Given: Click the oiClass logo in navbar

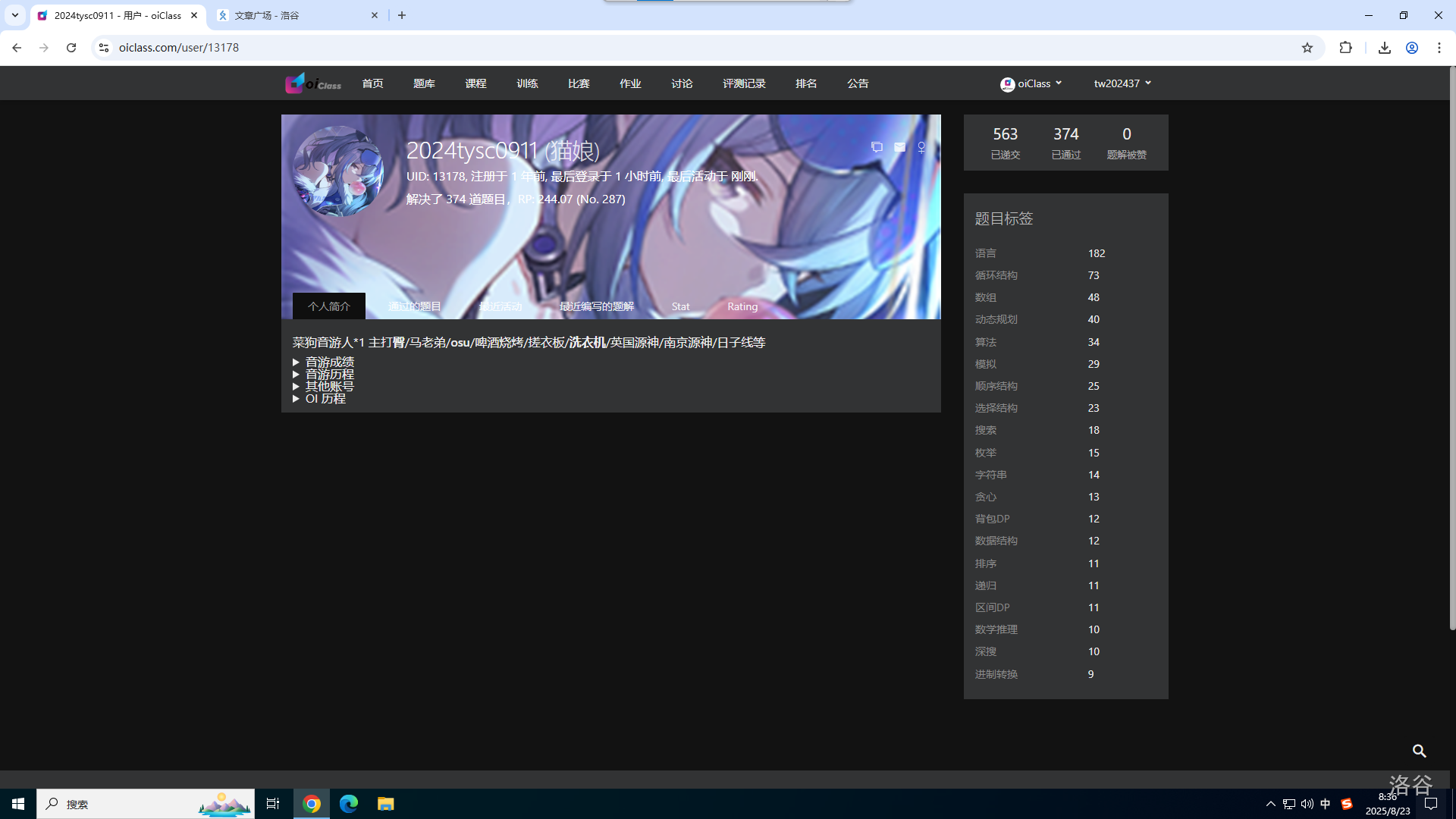Looking at the screenshot, I should (x=313, y=83).
